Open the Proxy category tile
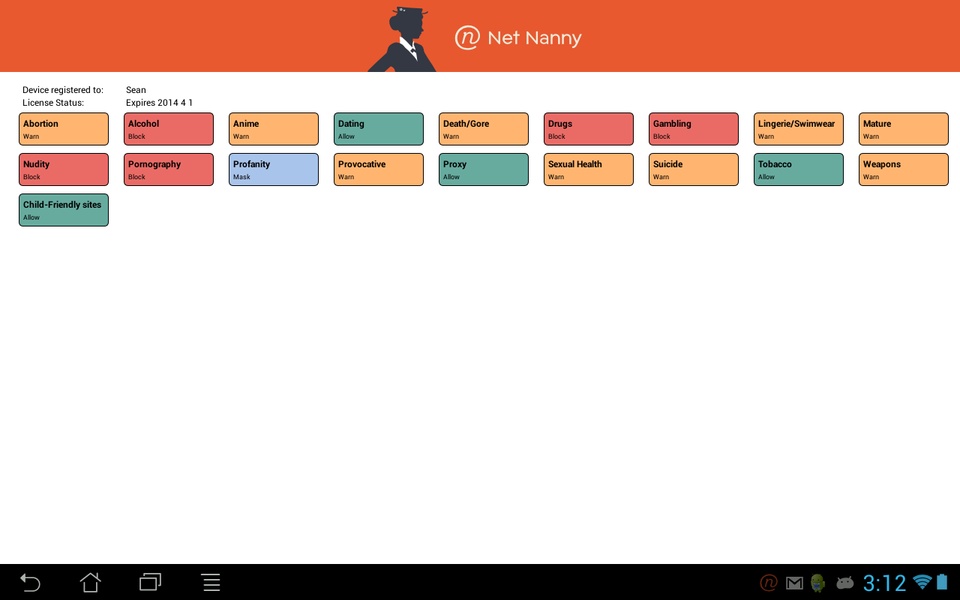960x600 pixels. point(484,169)
